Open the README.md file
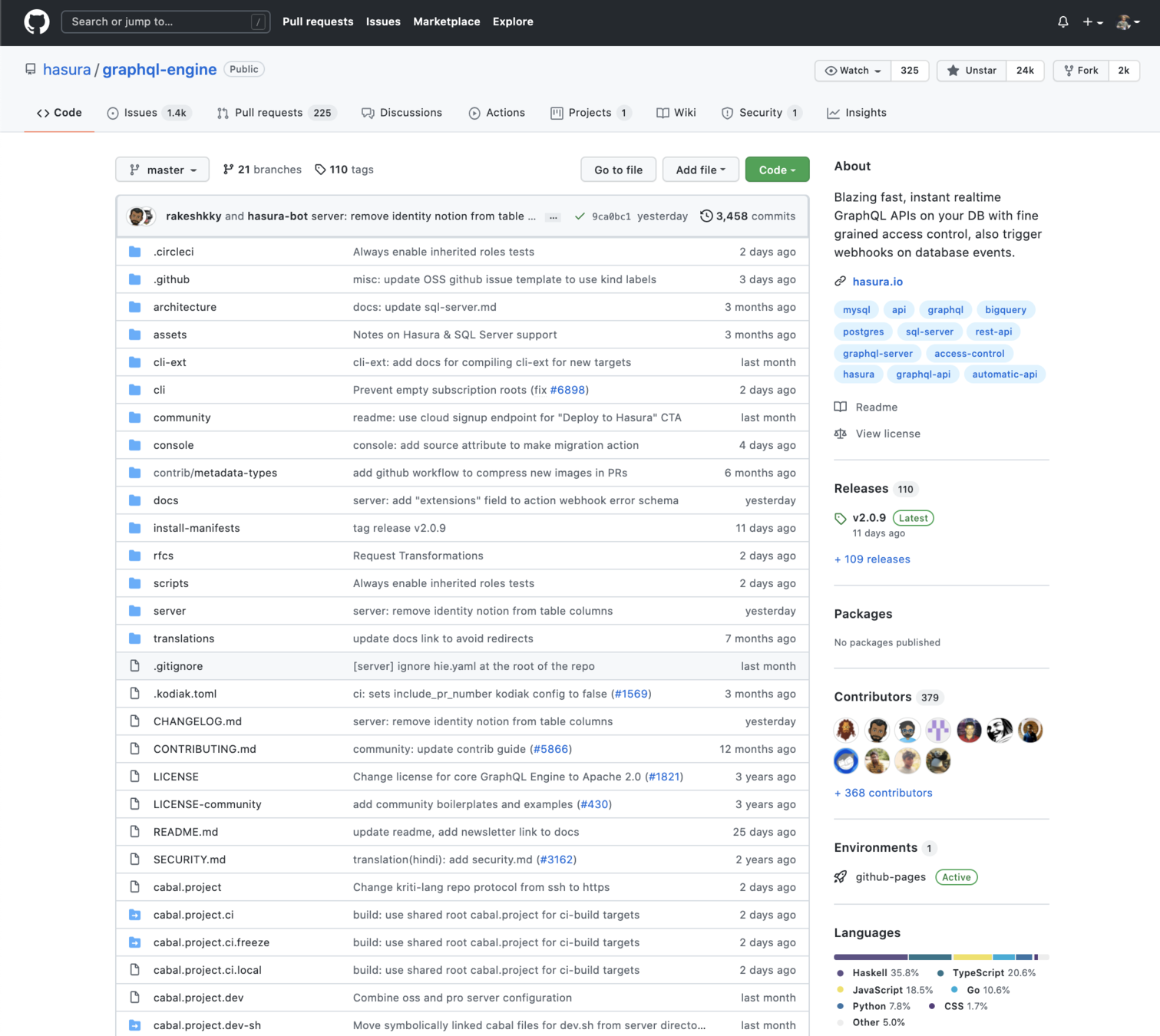Viewport: 1160px width, 1036px height. pyautogui.click(x=186, y=832)
